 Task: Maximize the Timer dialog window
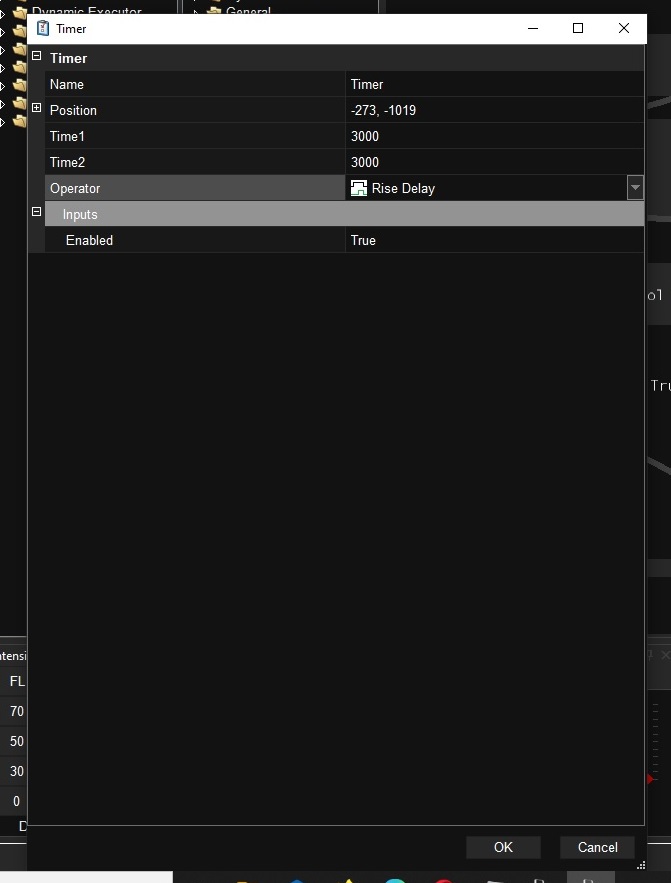coord(577,29)
